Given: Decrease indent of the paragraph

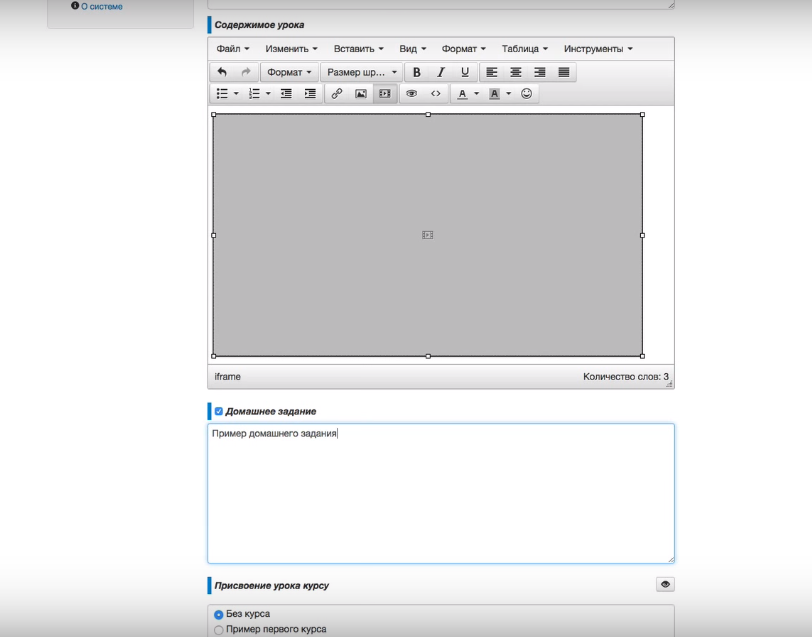Looking at the screenshot, I should click(286, 93).
